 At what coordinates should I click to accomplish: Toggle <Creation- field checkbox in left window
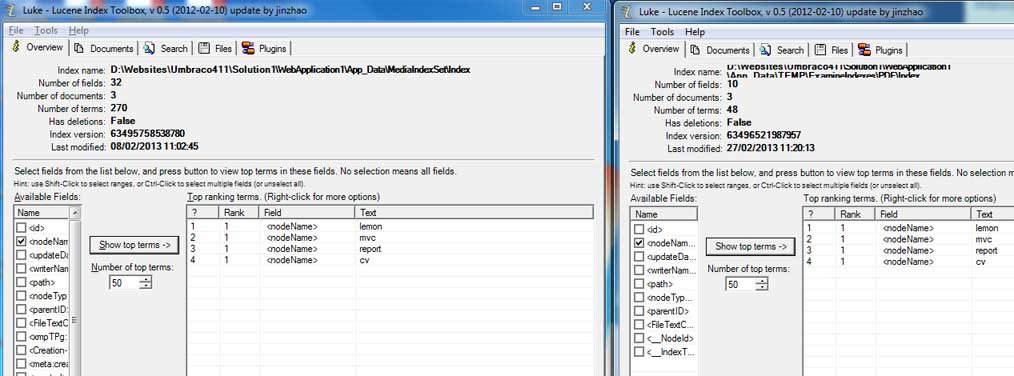coord(21,350)
